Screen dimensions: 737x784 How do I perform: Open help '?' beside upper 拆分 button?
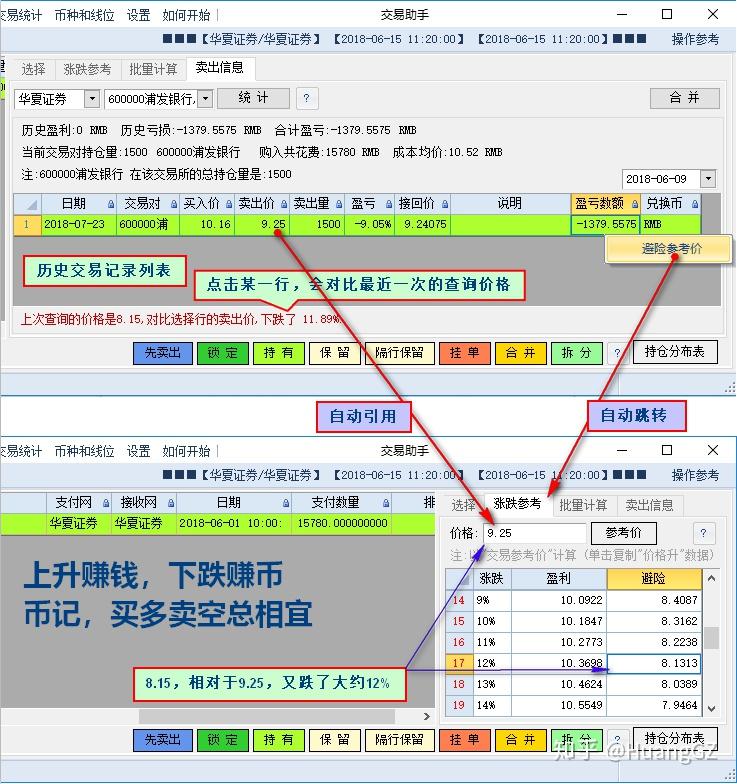pos(617,353)
